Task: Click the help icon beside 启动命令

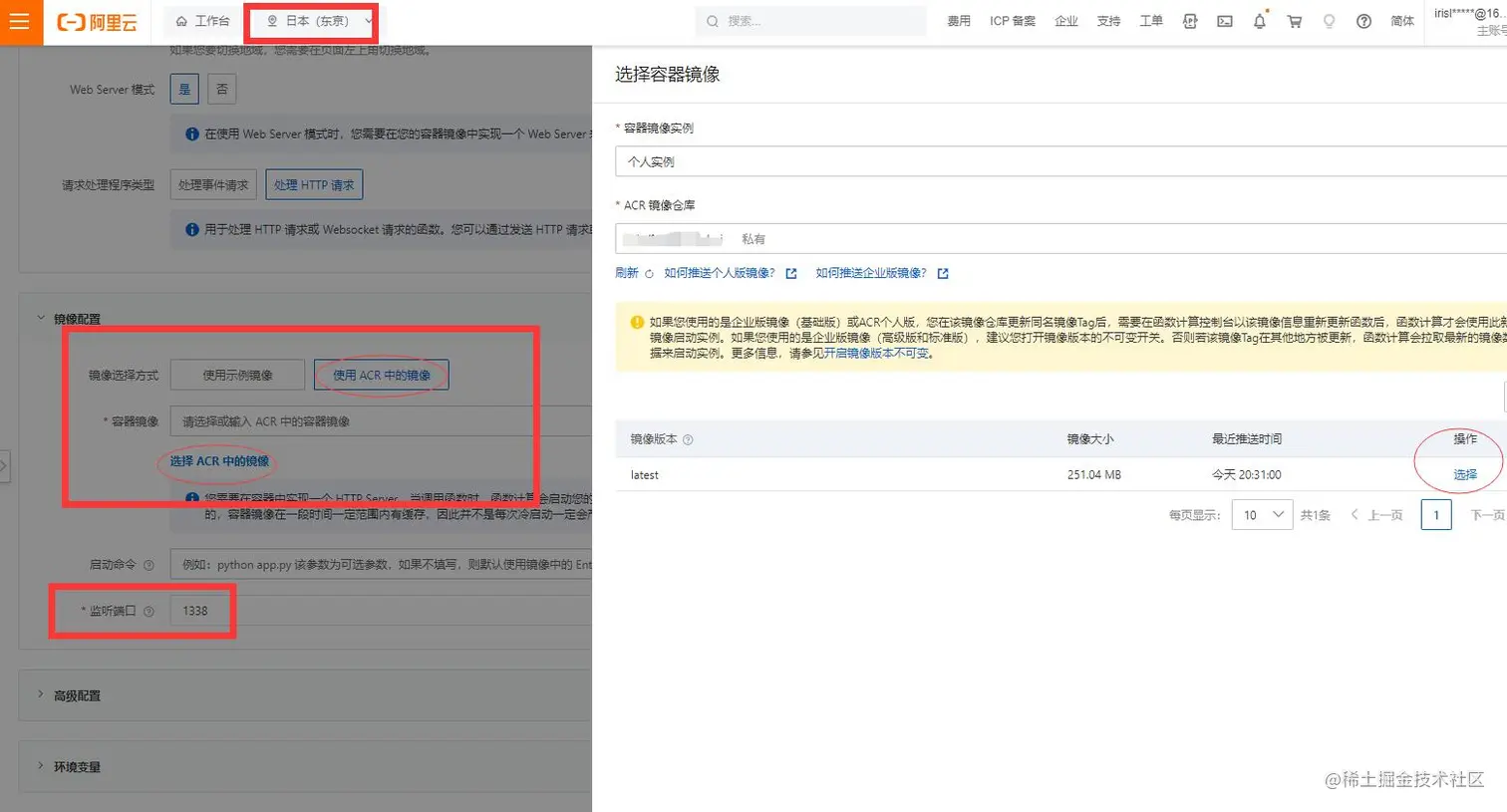Action: click(x=149, y=565)
